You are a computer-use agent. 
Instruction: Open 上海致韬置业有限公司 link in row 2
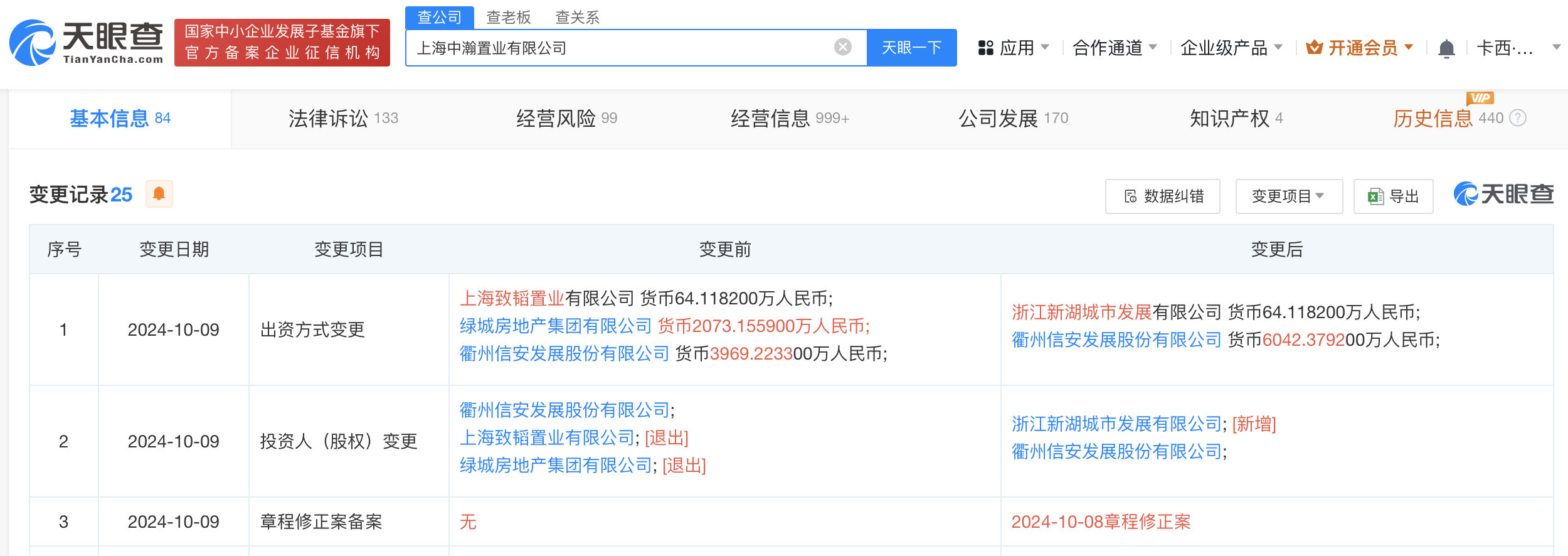point(547,437)
